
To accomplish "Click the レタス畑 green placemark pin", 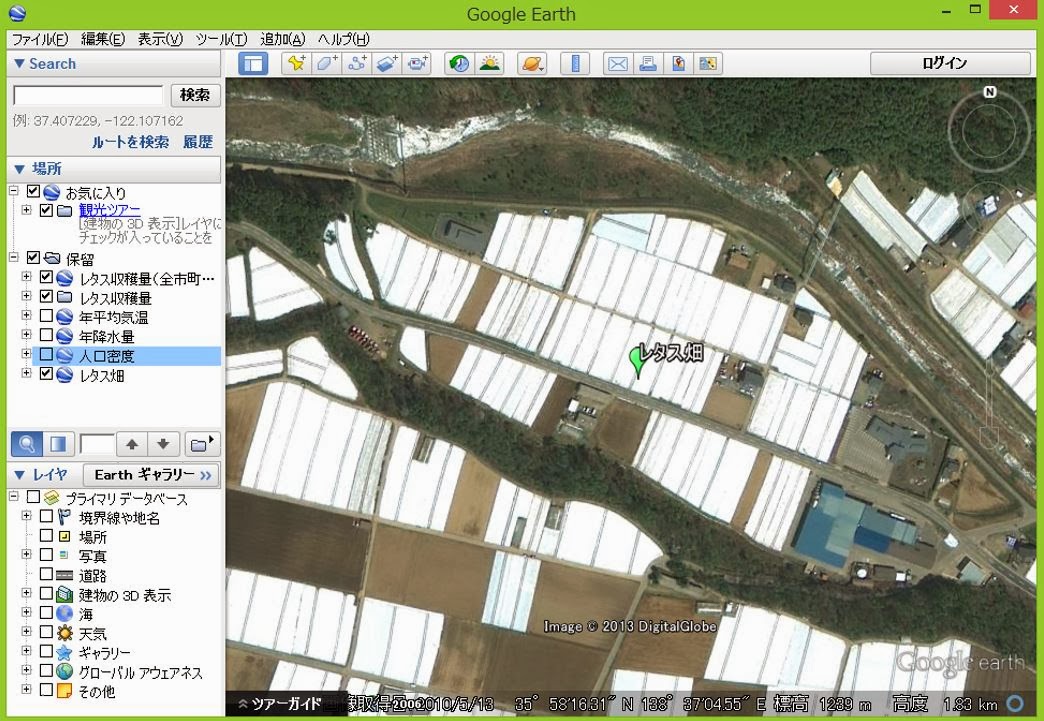I will click(x=638, y=361).
